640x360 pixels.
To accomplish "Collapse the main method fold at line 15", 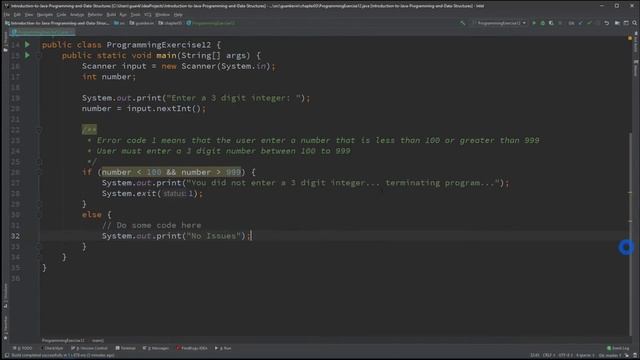I will 38,55.
